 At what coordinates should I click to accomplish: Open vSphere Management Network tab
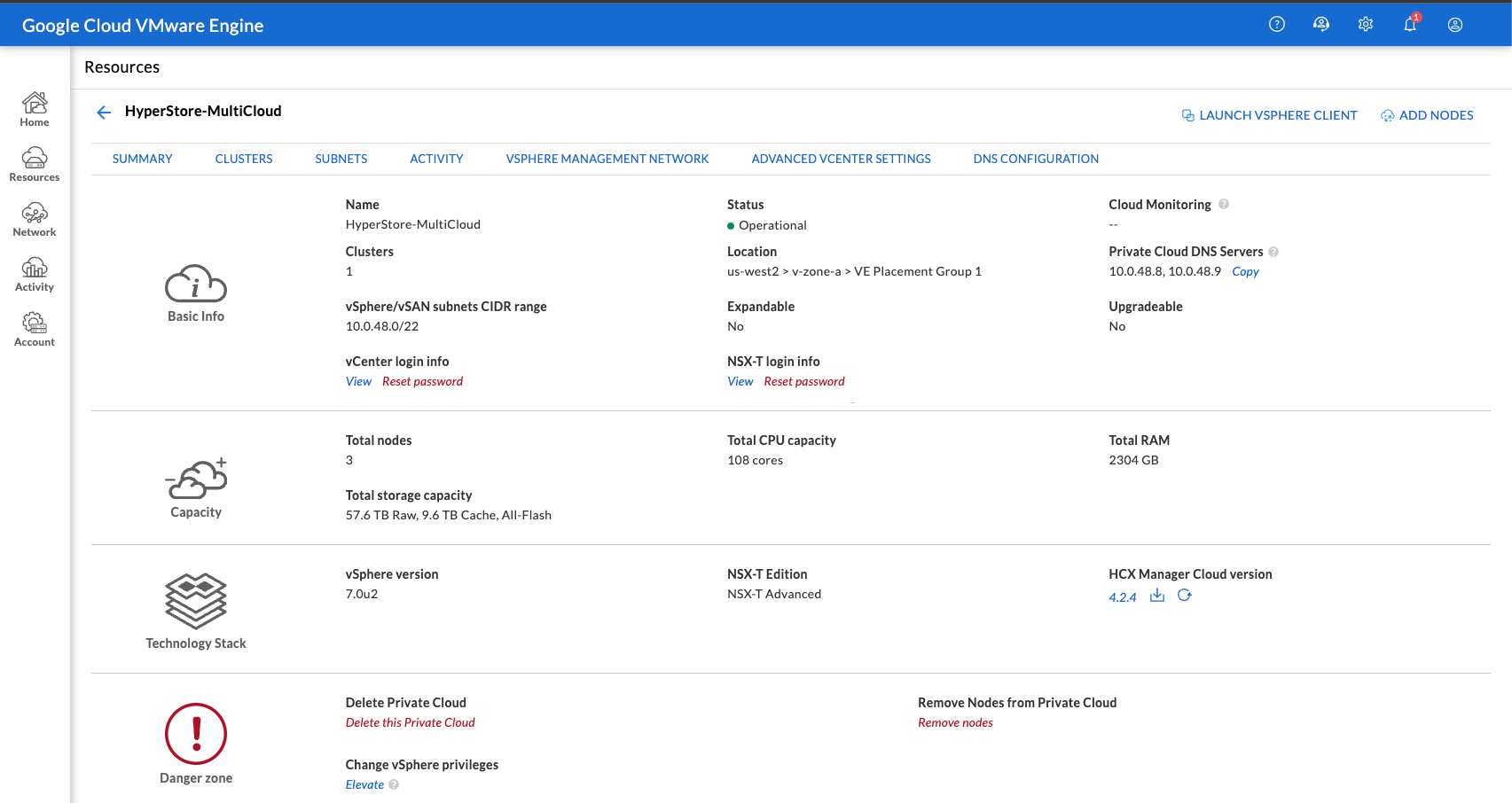coord(607,159)
